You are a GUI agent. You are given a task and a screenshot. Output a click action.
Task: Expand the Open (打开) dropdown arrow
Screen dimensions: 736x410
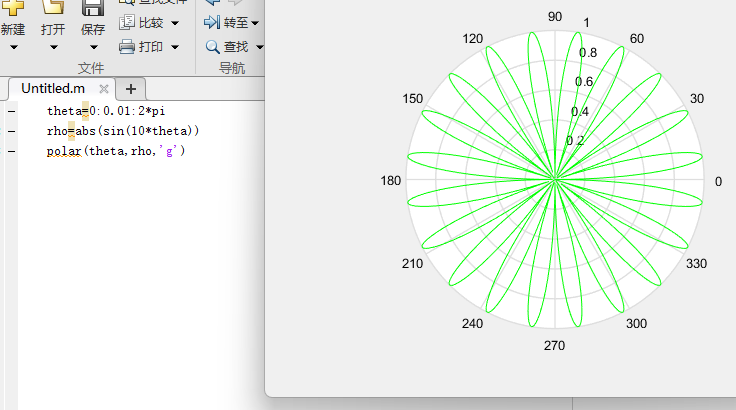[54, 47]
